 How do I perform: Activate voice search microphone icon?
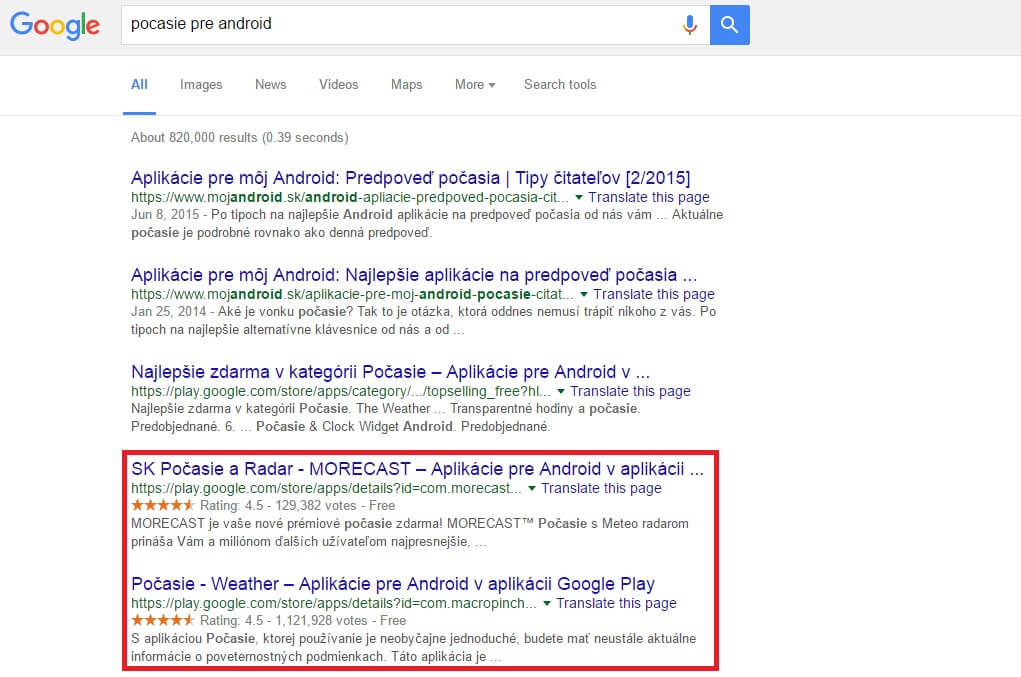(x=690, y=25)
